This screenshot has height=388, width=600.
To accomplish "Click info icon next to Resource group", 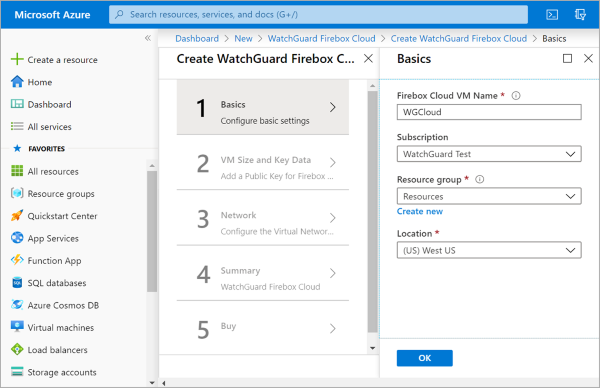I will click(x=479, y=179).
